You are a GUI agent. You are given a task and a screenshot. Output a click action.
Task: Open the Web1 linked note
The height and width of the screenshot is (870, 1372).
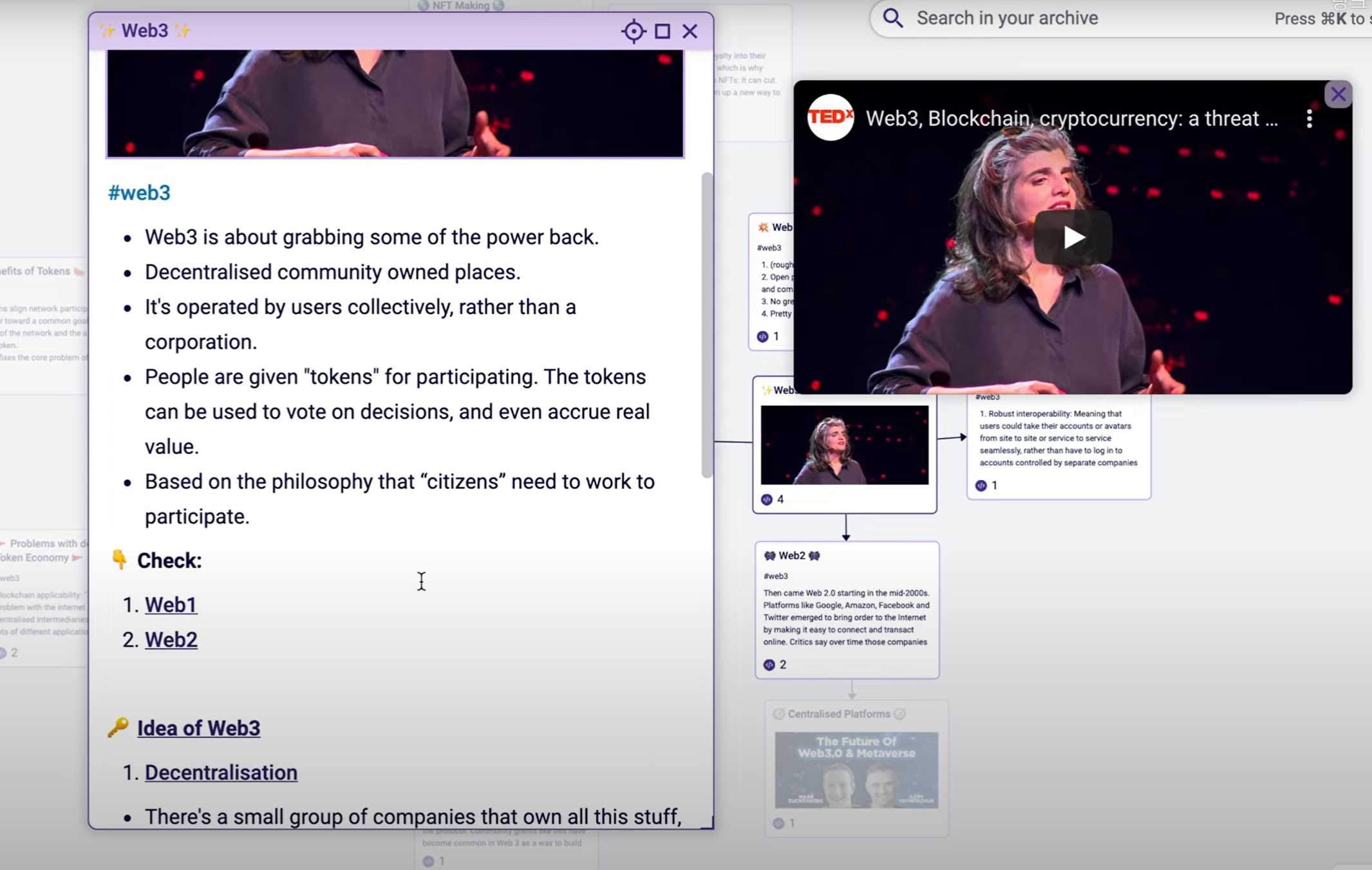pyautogui.click(x=171, y=605)
